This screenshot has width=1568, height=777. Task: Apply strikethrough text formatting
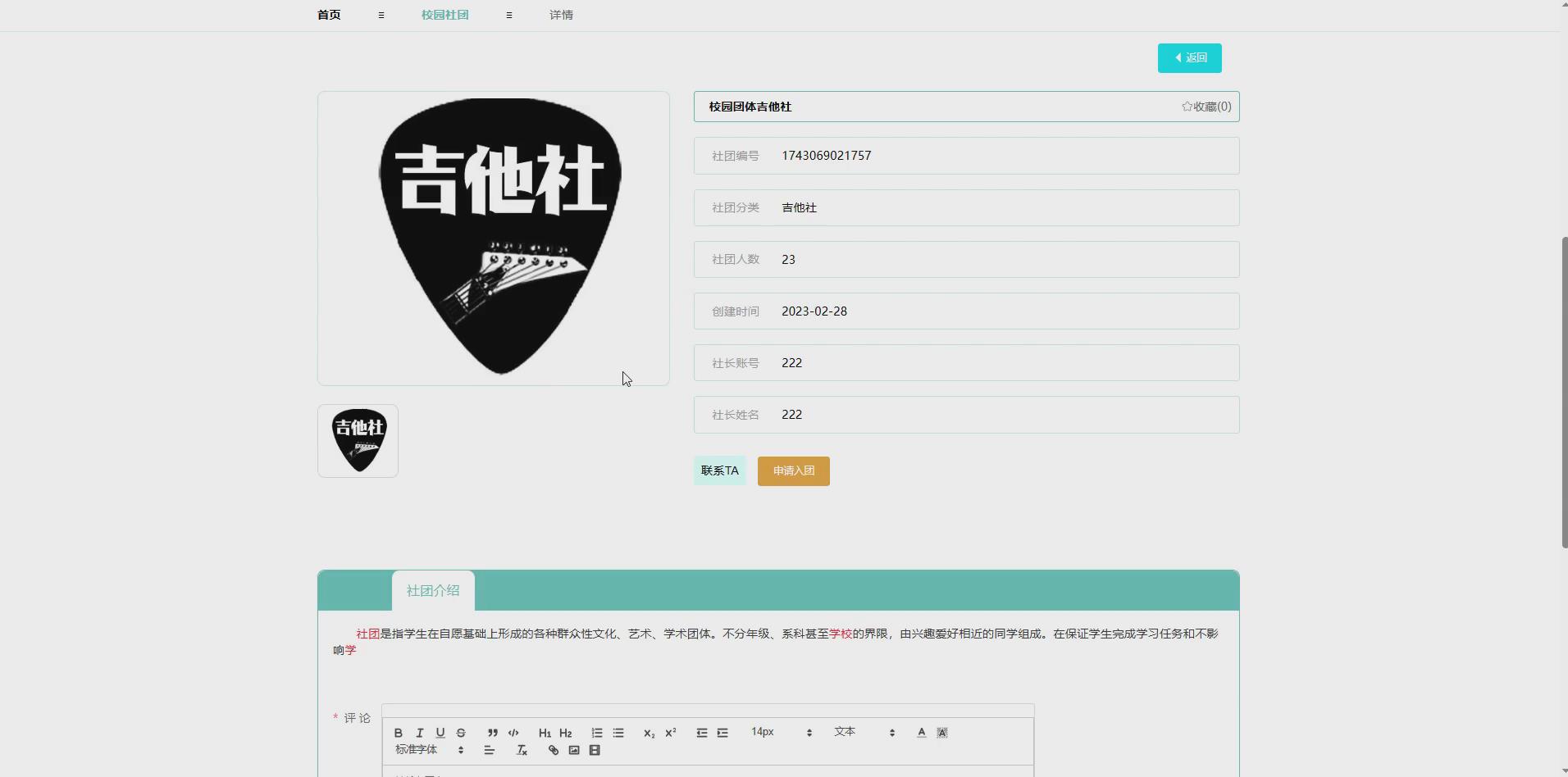coord(461,733)
